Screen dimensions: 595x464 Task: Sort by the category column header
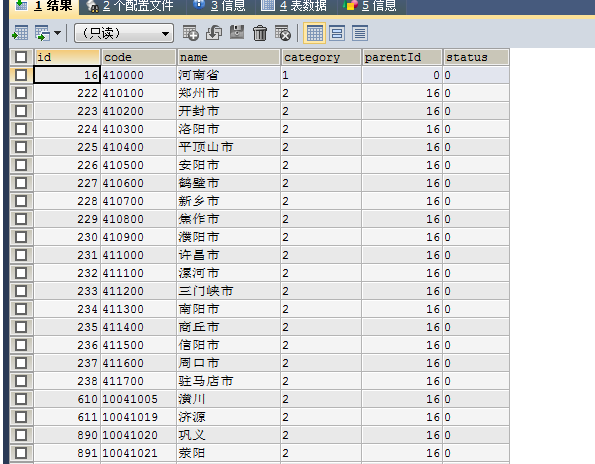tap(321, 57)
